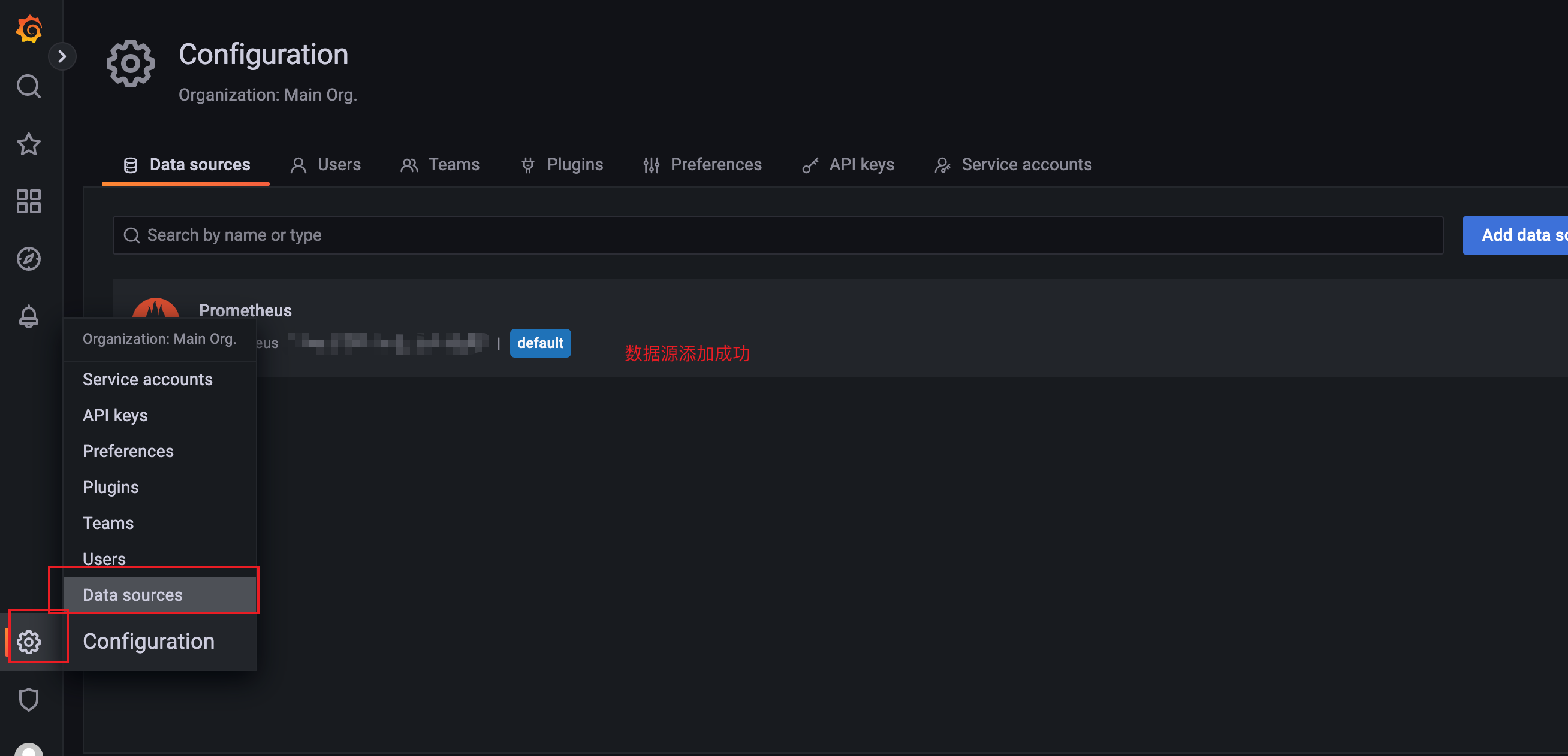
Task: Expand the sidebar with the chevron arrow
Action: pyautogui.click(x=62, y=56)
